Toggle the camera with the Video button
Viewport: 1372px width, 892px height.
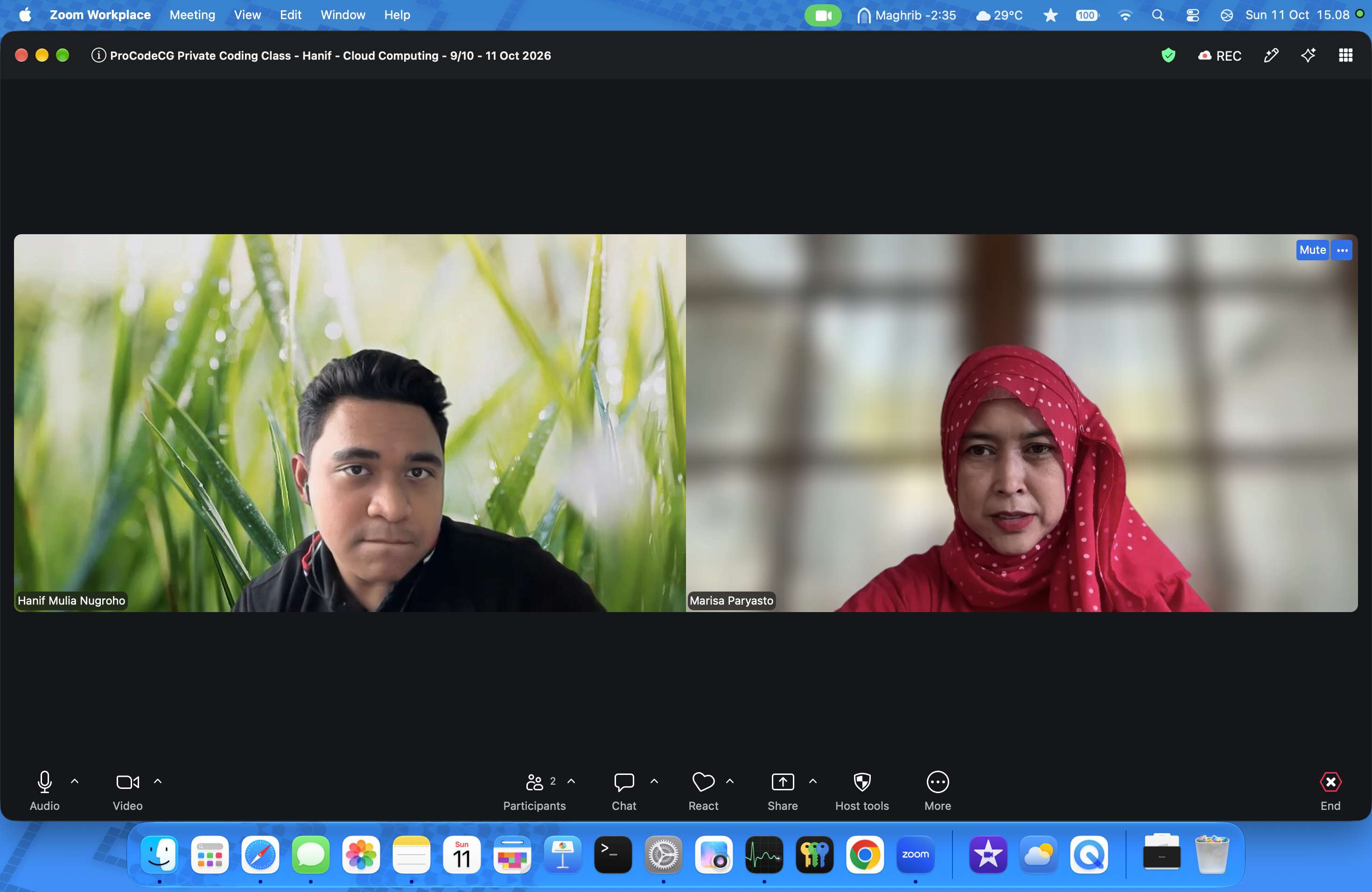(x=127, y=792)
